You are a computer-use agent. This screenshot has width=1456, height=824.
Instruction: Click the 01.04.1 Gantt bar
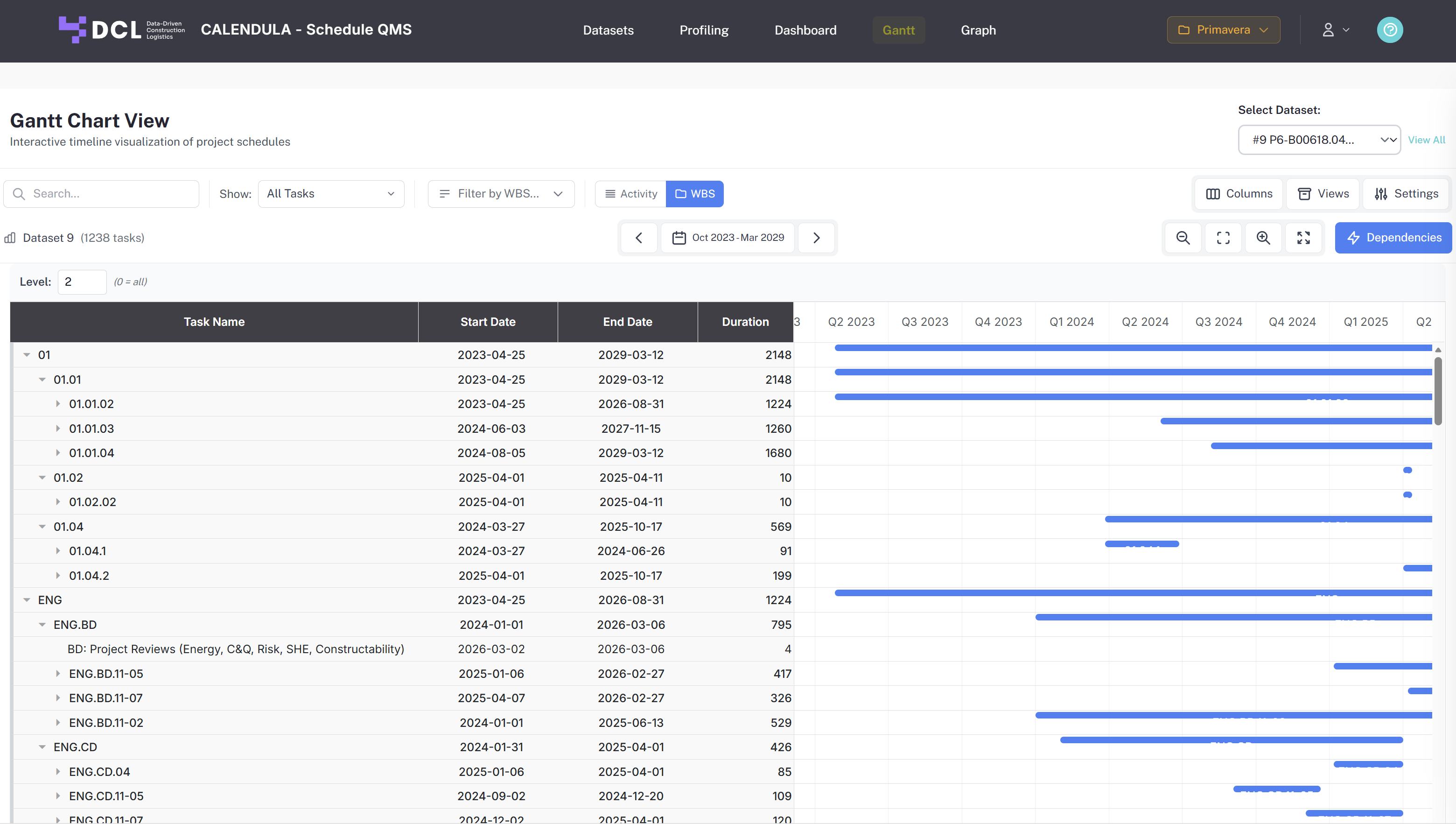pos(1141,544)
